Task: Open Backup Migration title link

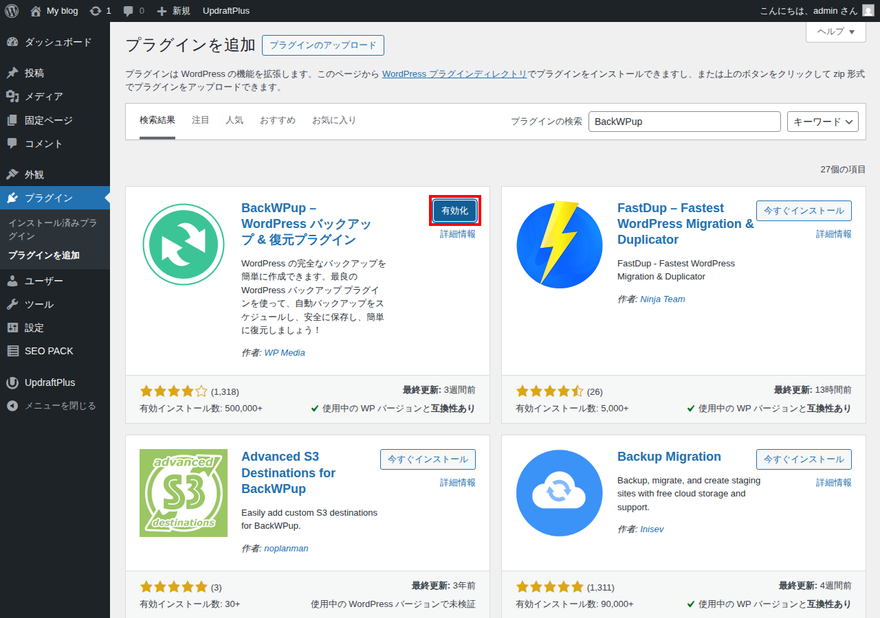Action: coord(669,457)
